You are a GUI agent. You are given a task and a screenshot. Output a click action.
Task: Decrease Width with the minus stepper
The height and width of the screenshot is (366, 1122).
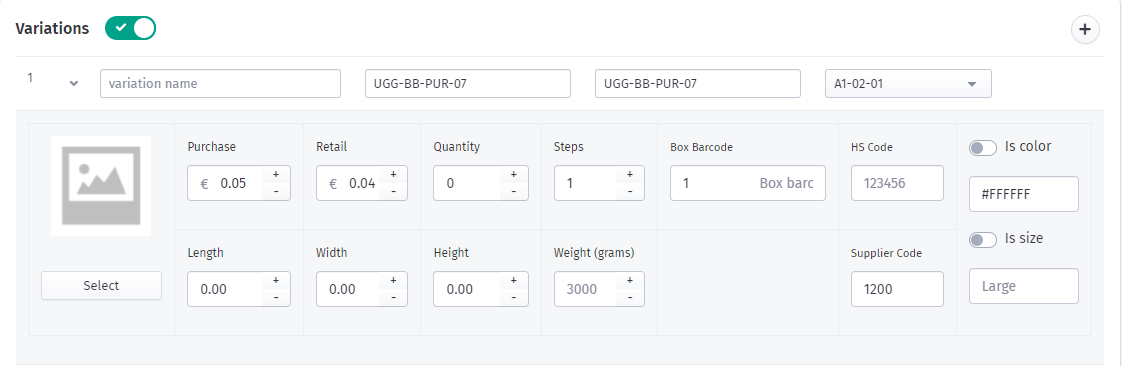click(393, 297)
